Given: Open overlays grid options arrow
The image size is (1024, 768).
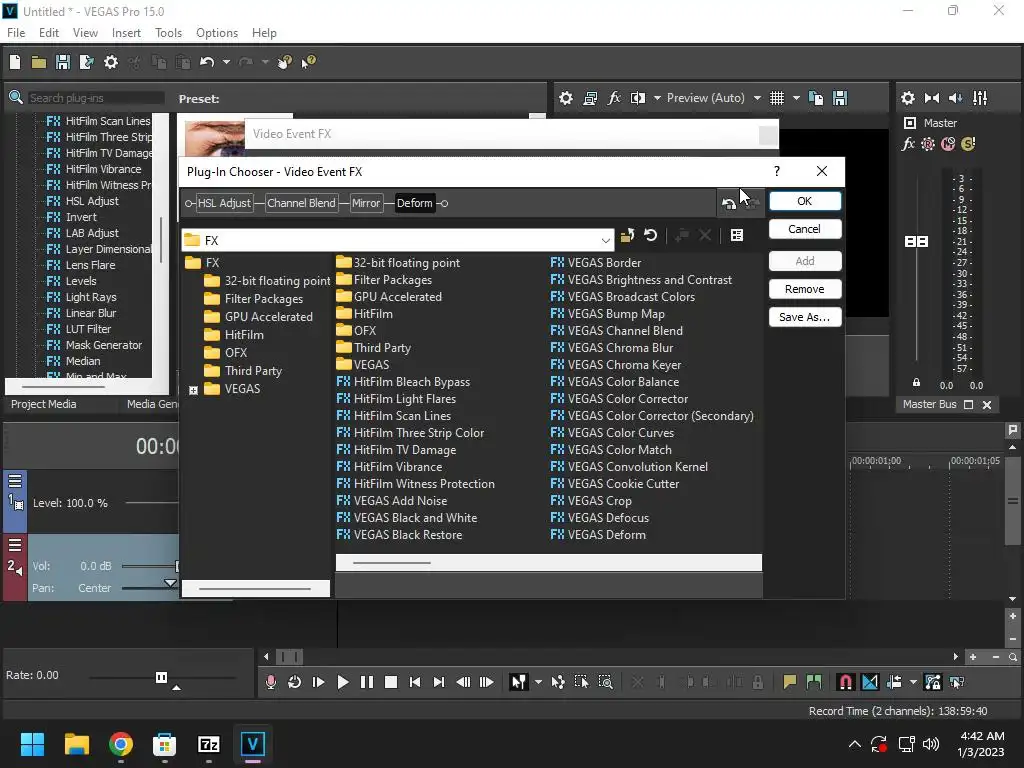Looking at the screenshot, I should [796, 98].
